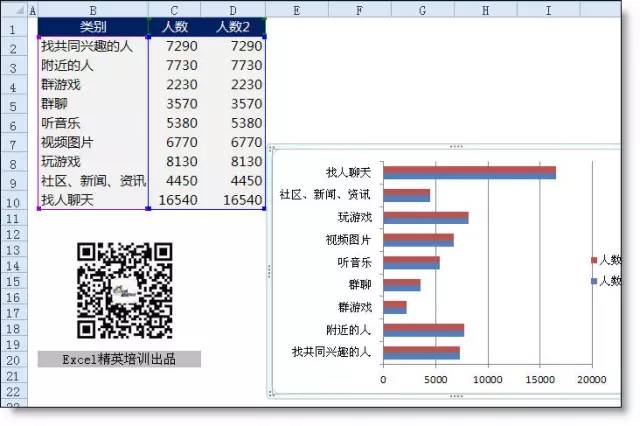Select cell 视频图片 in the table
The width and height of the screenshot is (640, 426).
click(93, 142)
